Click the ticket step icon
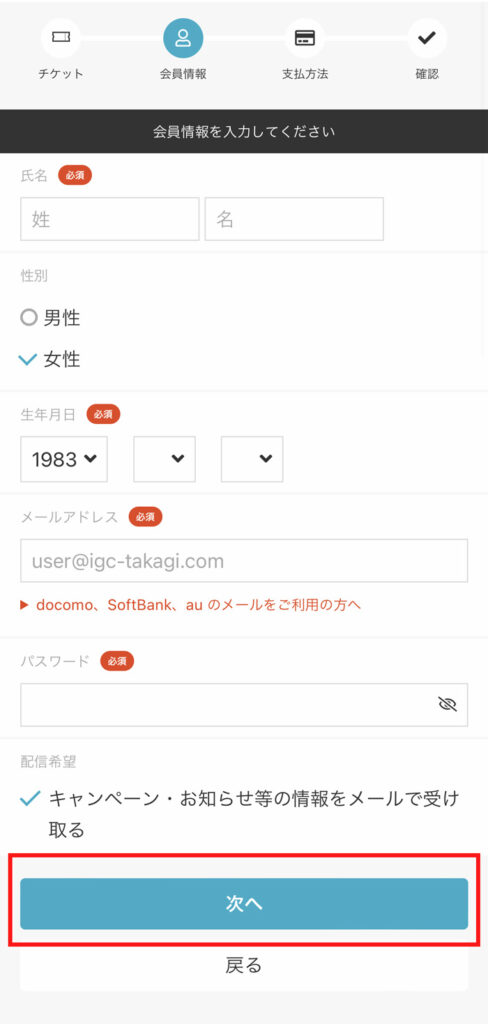 (x=61, y=38)
